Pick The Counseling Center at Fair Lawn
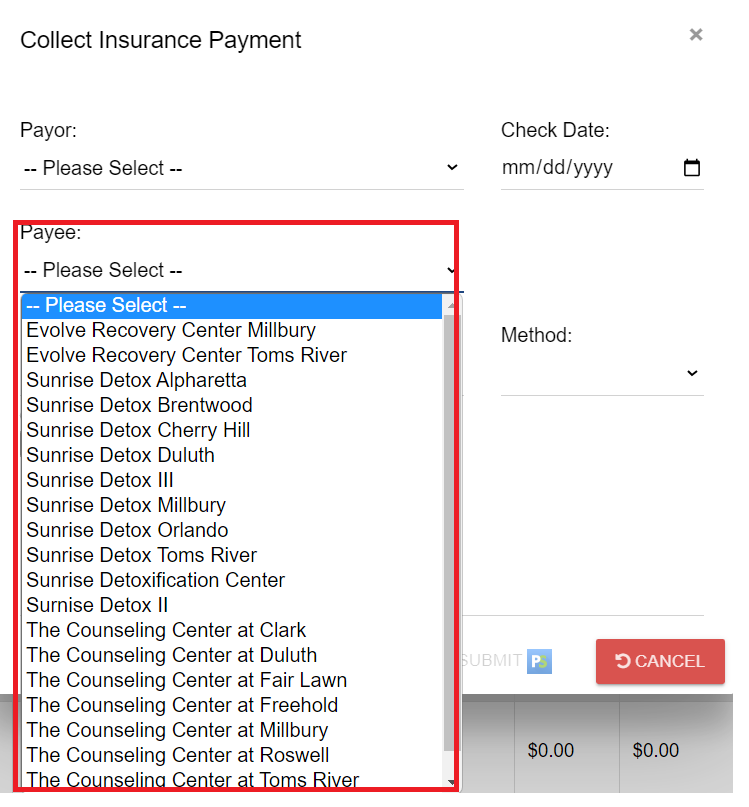 point(187,680)
